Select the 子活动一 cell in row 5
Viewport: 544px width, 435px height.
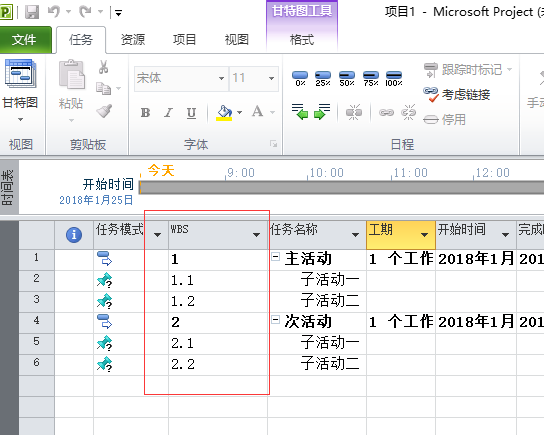317,343
